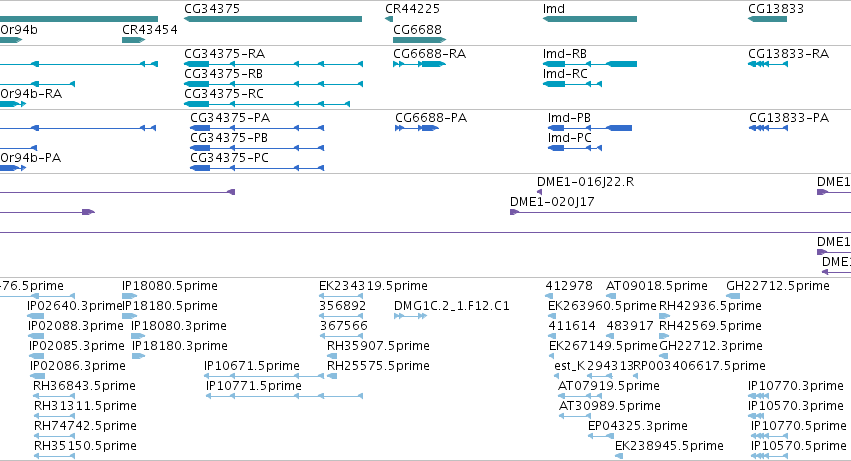851x461 pixels.
Task: Click EST IP18180.5prime
Action: pos(170,306)
